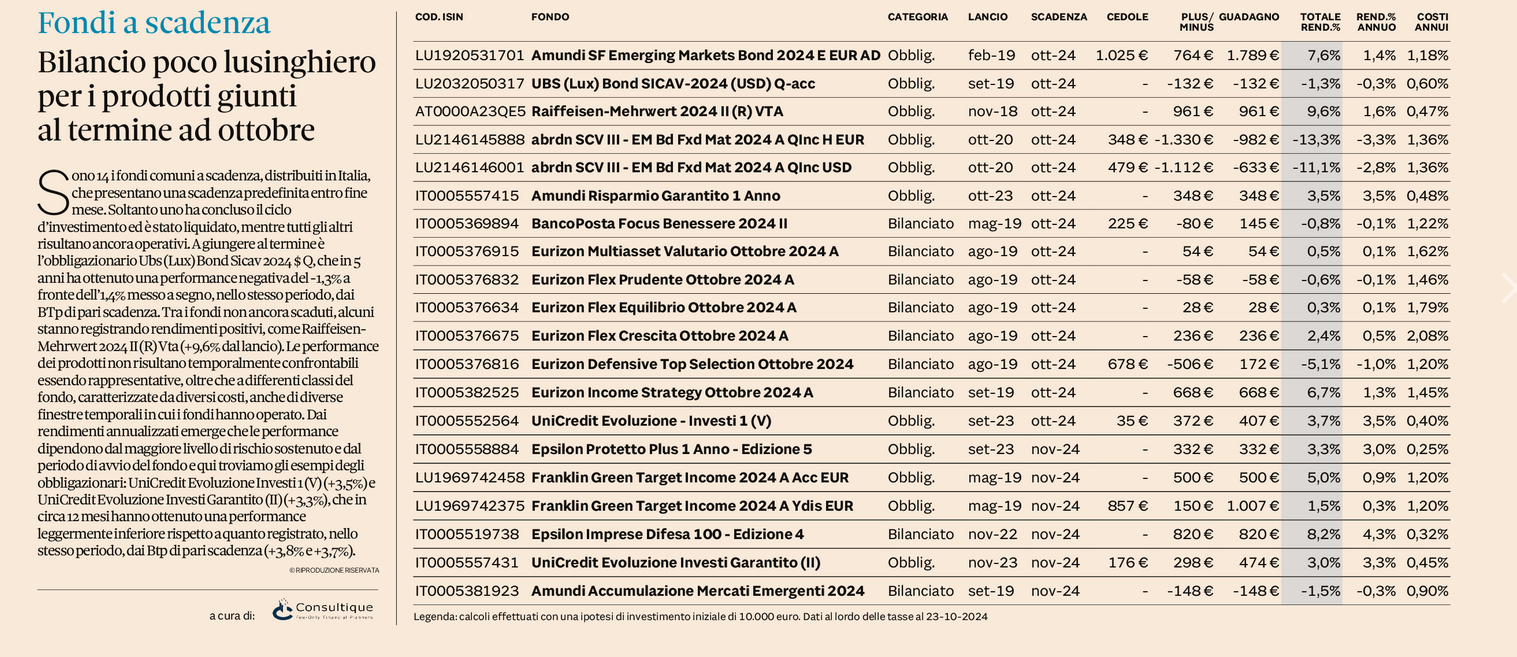Click fund 'Eurizon Flex Crescita Ottobre 2024 A'
The height and width of the screenshot is (657, 1517).
pos(660,336)
